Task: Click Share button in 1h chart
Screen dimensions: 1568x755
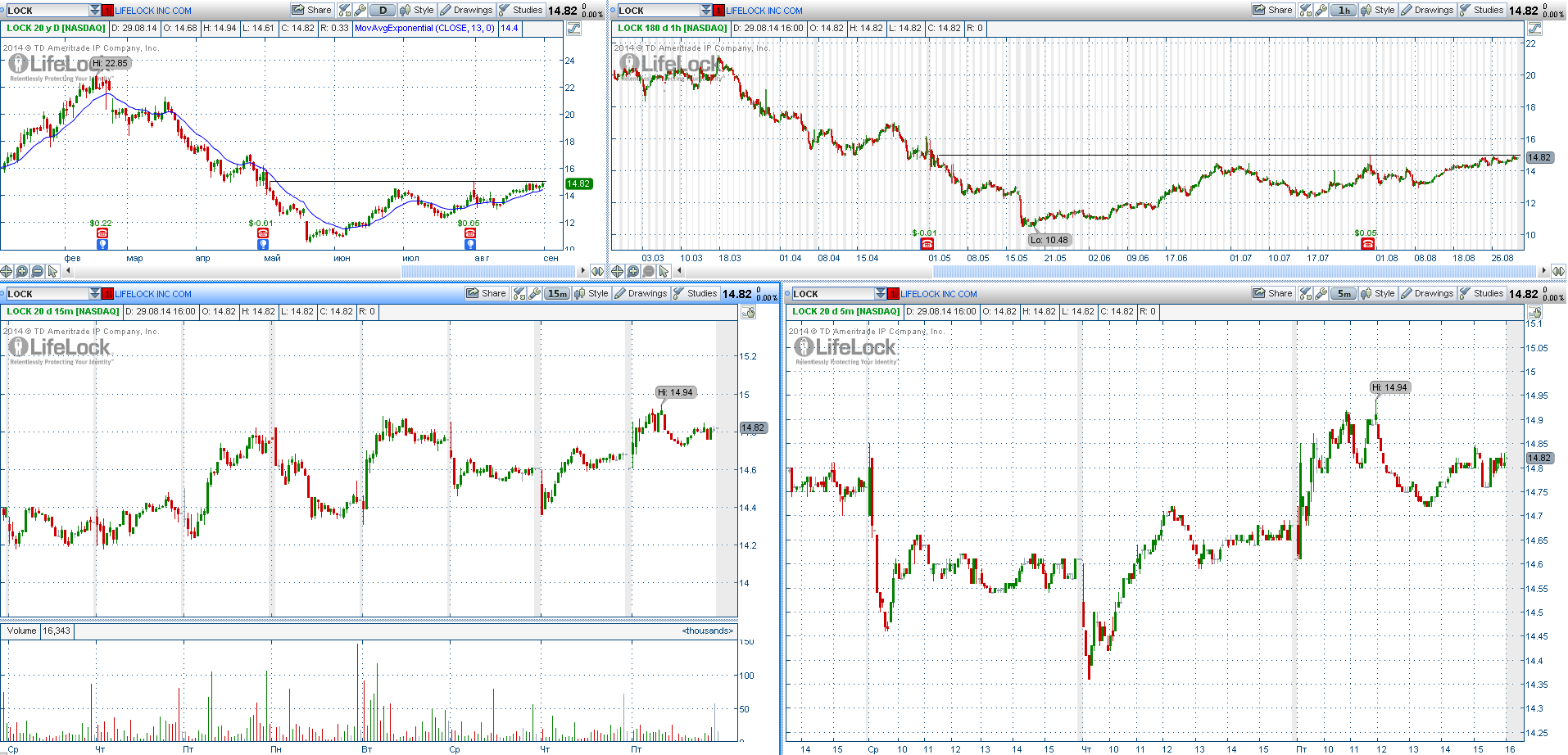Action: pos(1273,10)
